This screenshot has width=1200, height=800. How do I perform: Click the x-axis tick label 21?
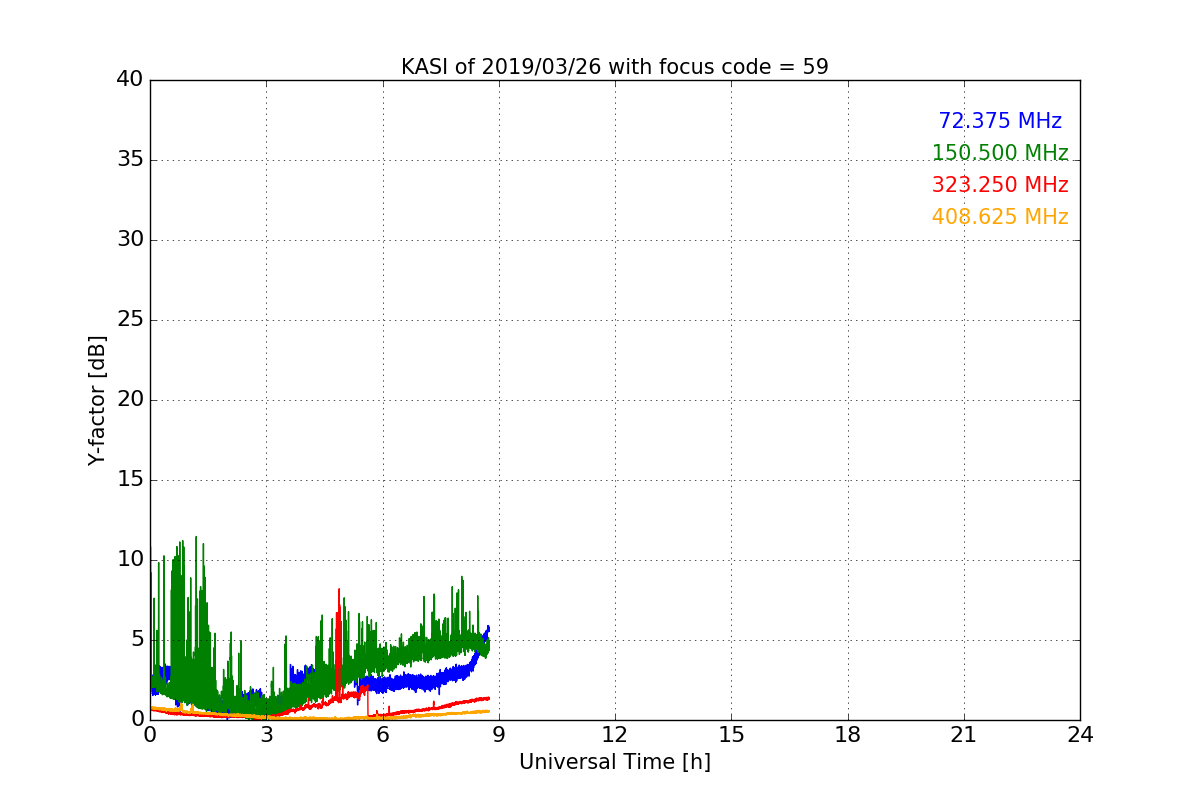point(964,735)
